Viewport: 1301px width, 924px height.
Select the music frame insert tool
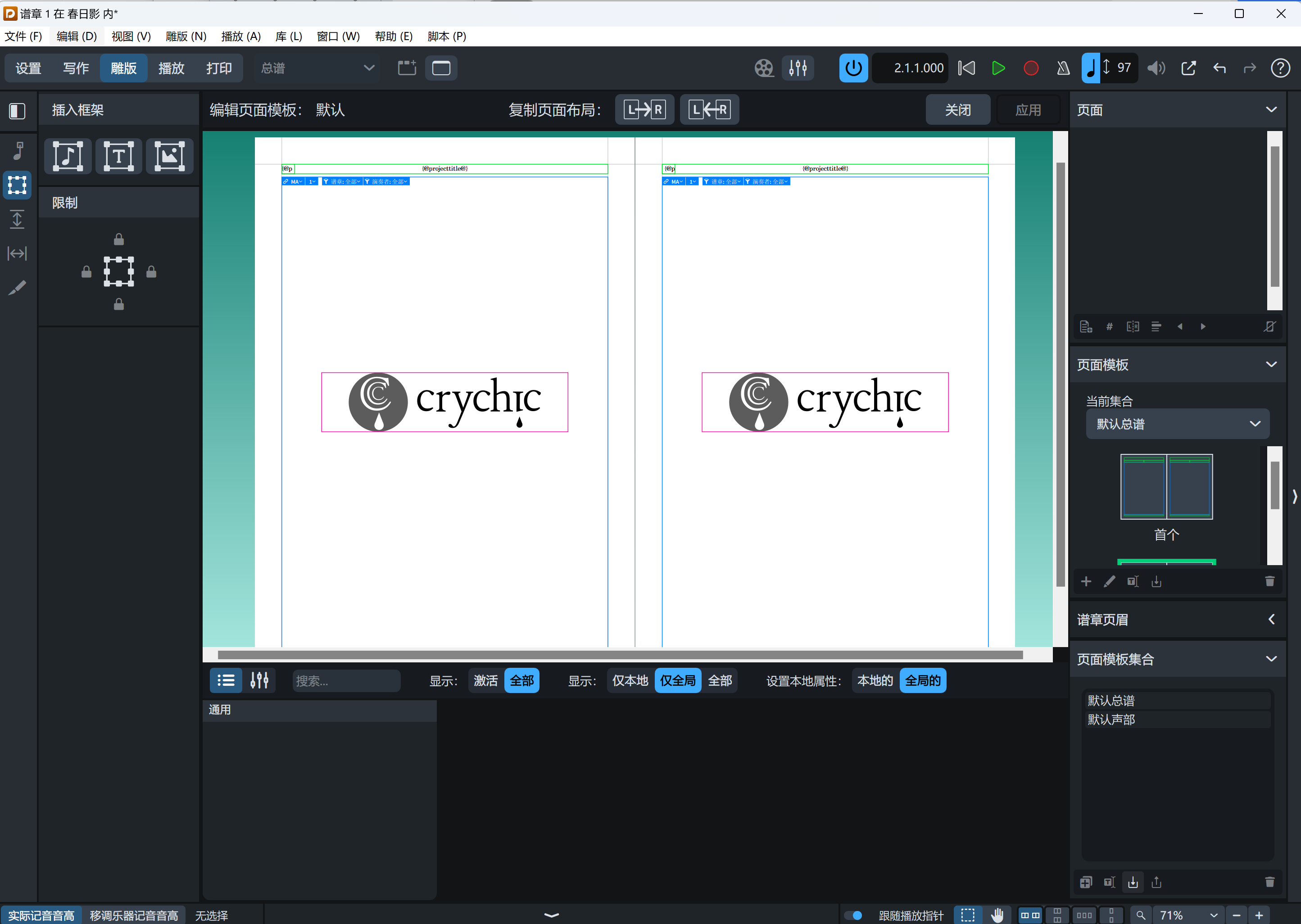[67, 156]
